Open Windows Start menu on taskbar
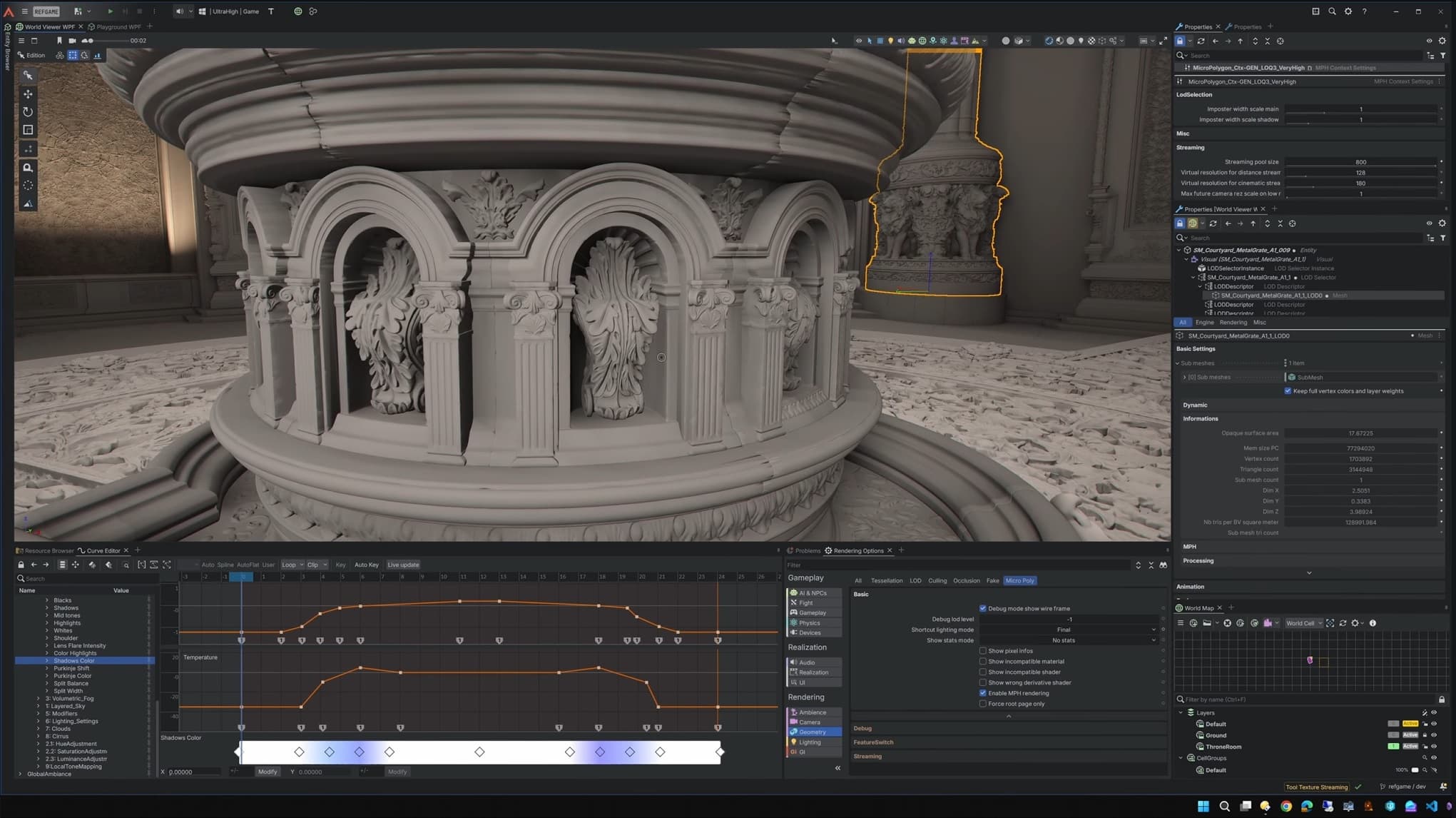Viewport: 1456px width, 818px height. [1203, 806]
